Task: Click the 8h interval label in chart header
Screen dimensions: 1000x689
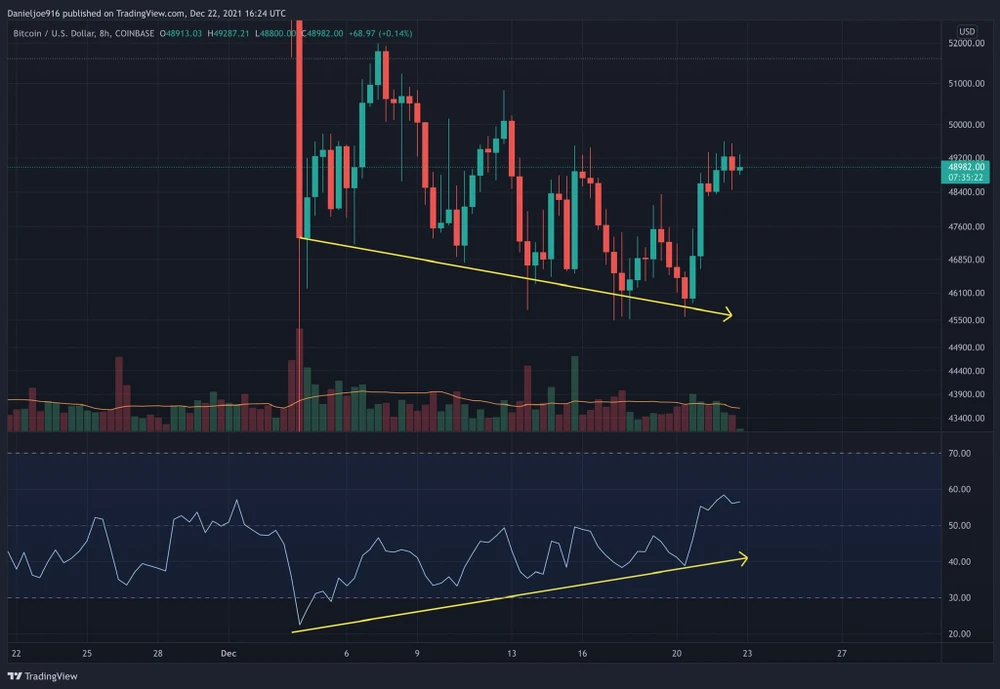Action: pos(104,33)
